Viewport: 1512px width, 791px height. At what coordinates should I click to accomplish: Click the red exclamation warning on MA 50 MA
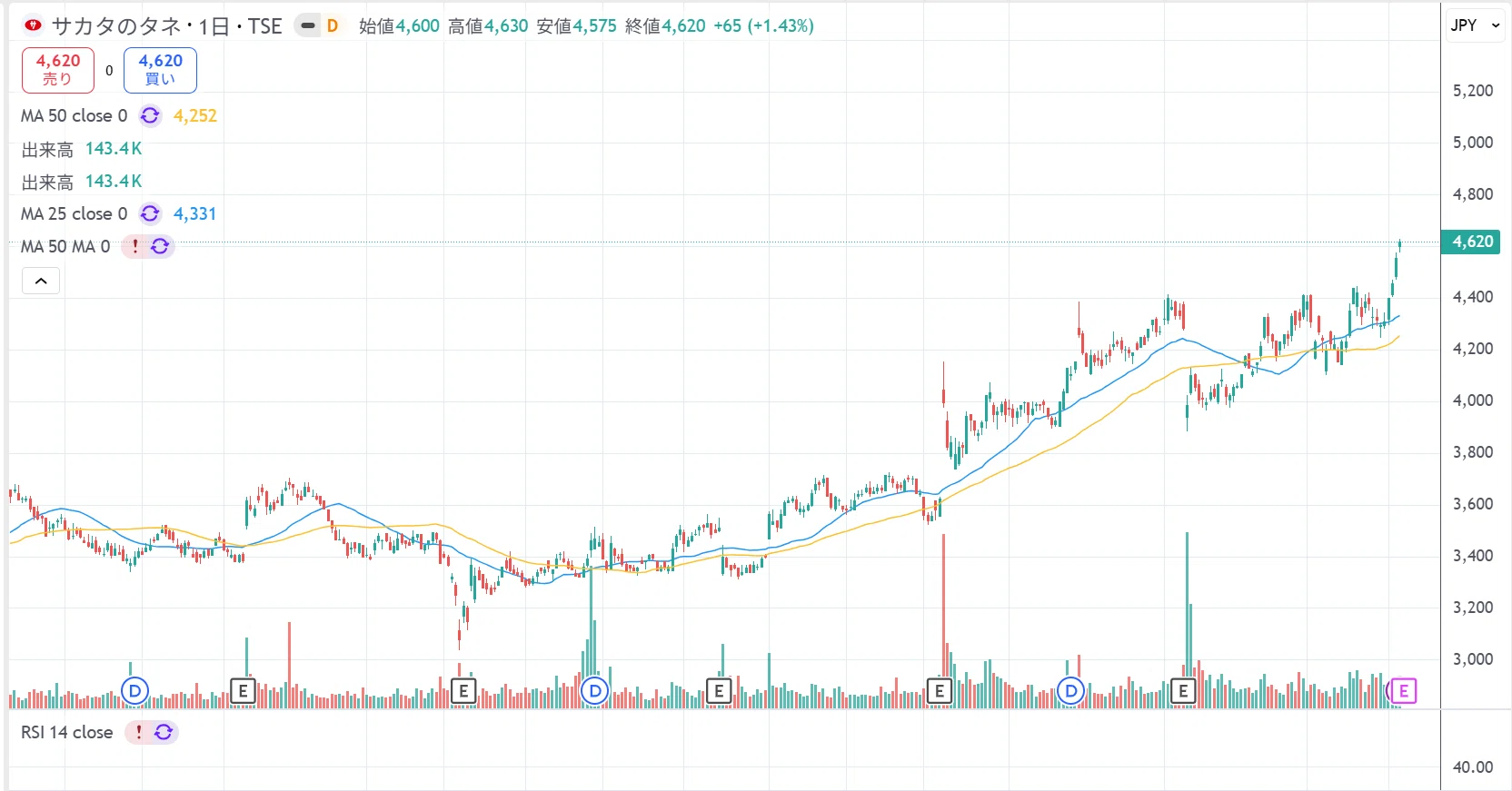coord(135,246)
